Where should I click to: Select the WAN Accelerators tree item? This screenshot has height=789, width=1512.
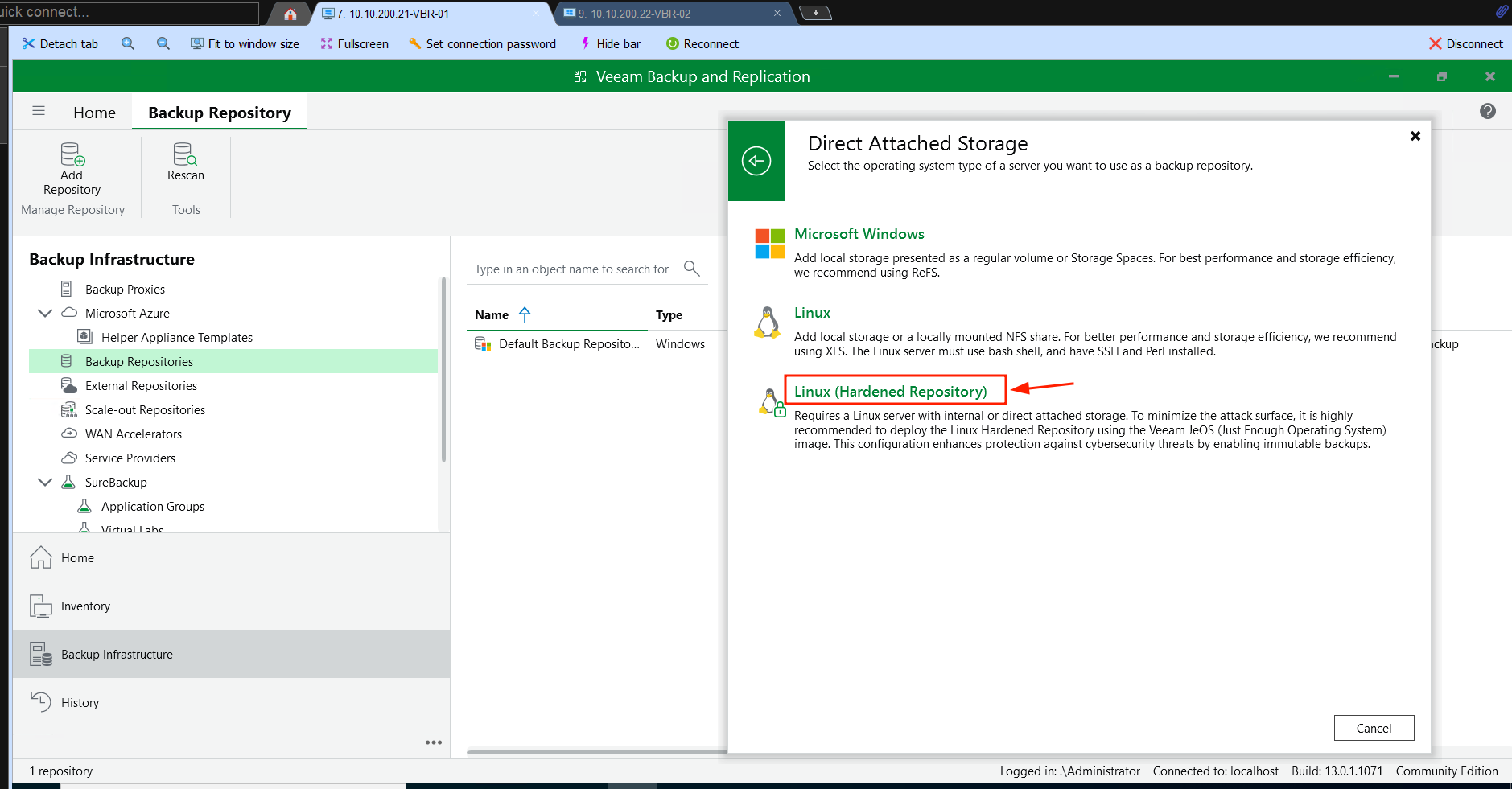coord(134,434)
